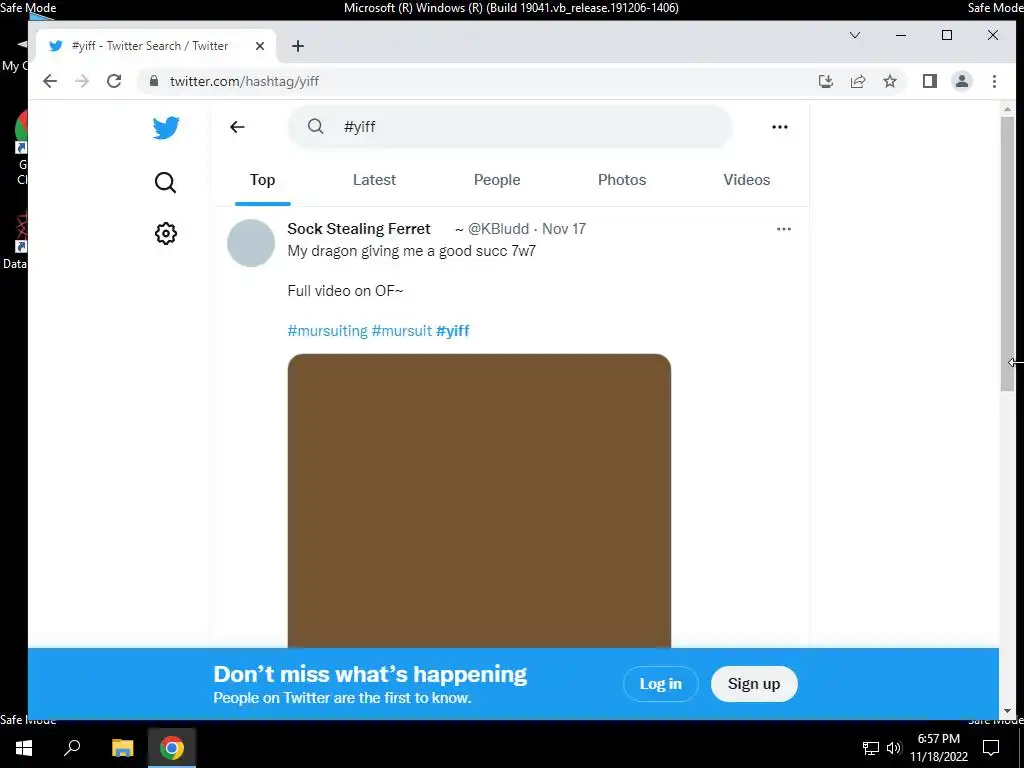The width and height of the screenshot is (1024, 768).
Task: Click the browser forward arrow
Action: 82,81
